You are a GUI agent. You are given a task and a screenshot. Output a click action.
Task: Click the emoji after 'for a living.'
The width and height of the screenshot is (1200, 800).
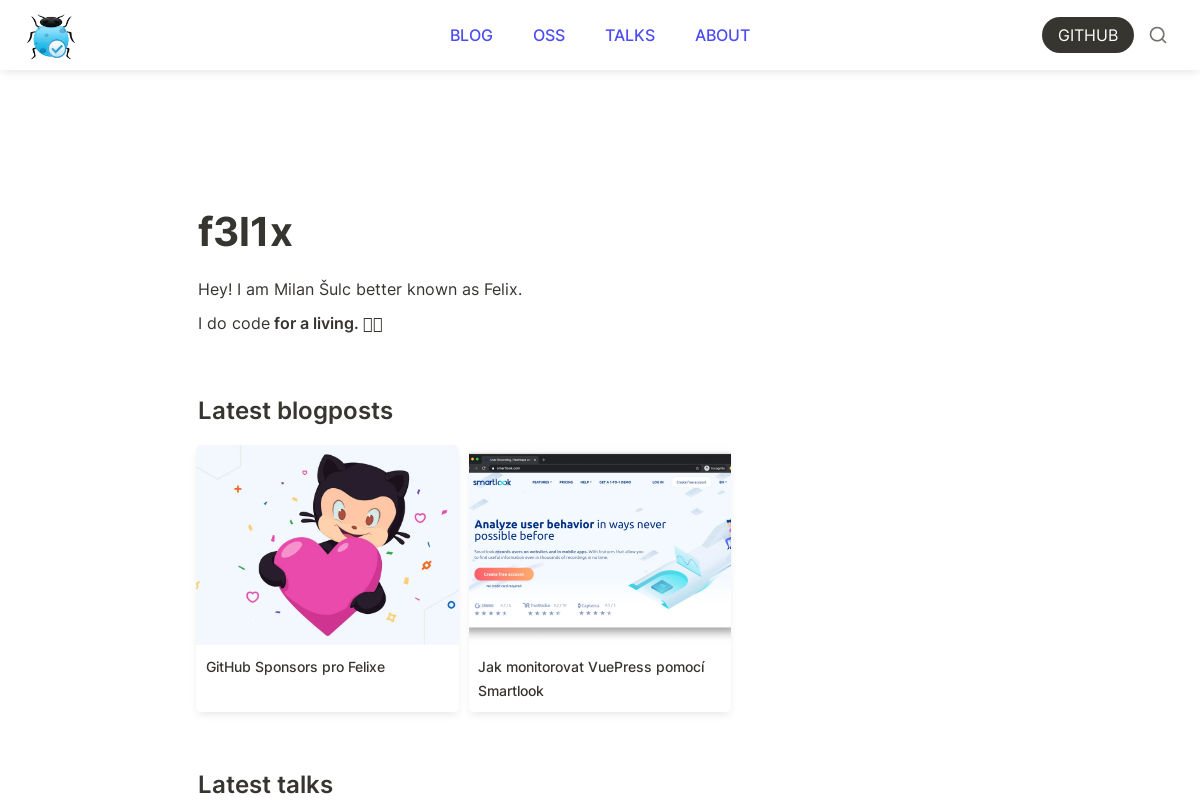click(x=373, y=324)
